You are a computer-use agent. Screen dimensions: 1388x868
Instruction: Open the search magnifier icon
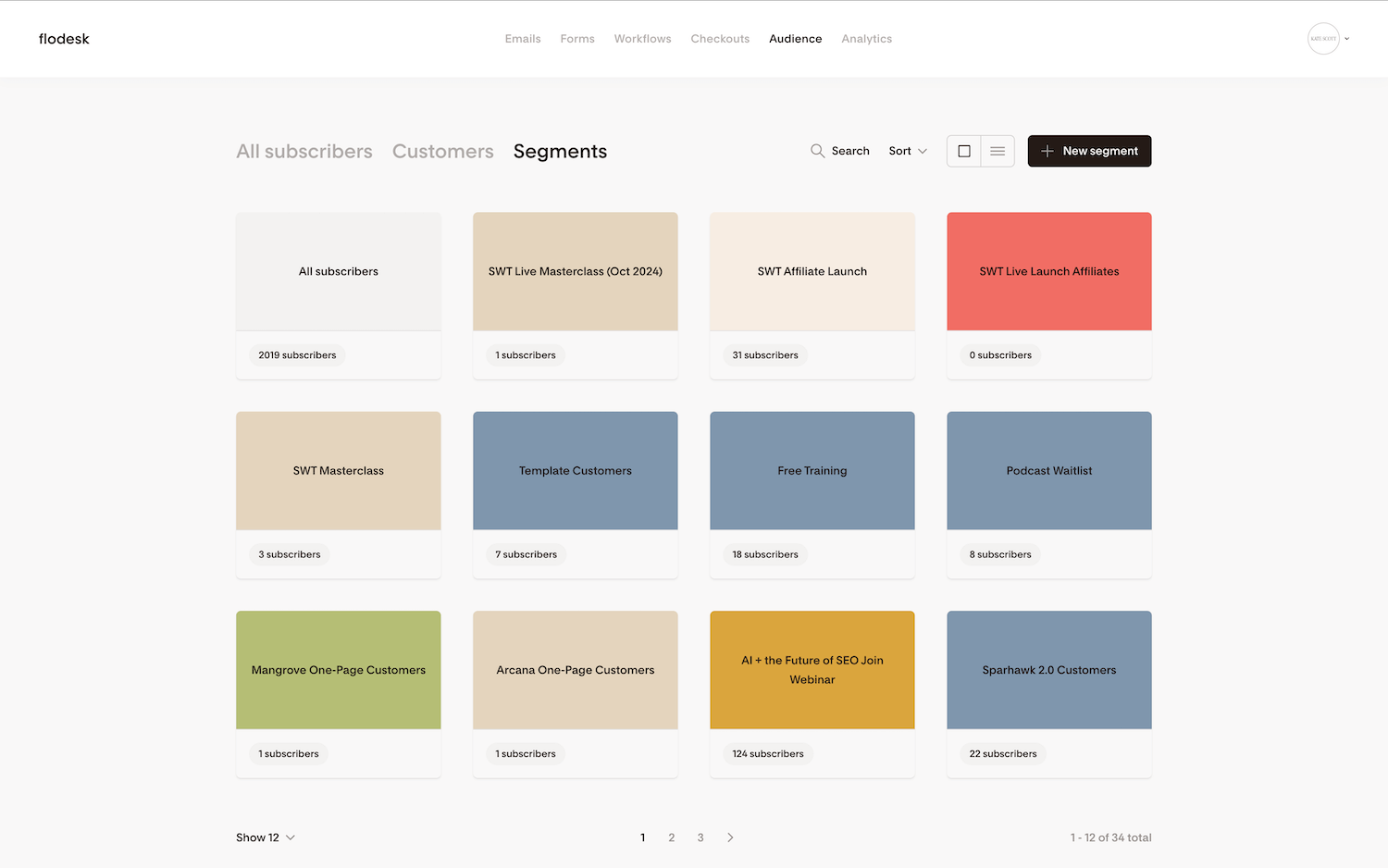click(817, 151)
